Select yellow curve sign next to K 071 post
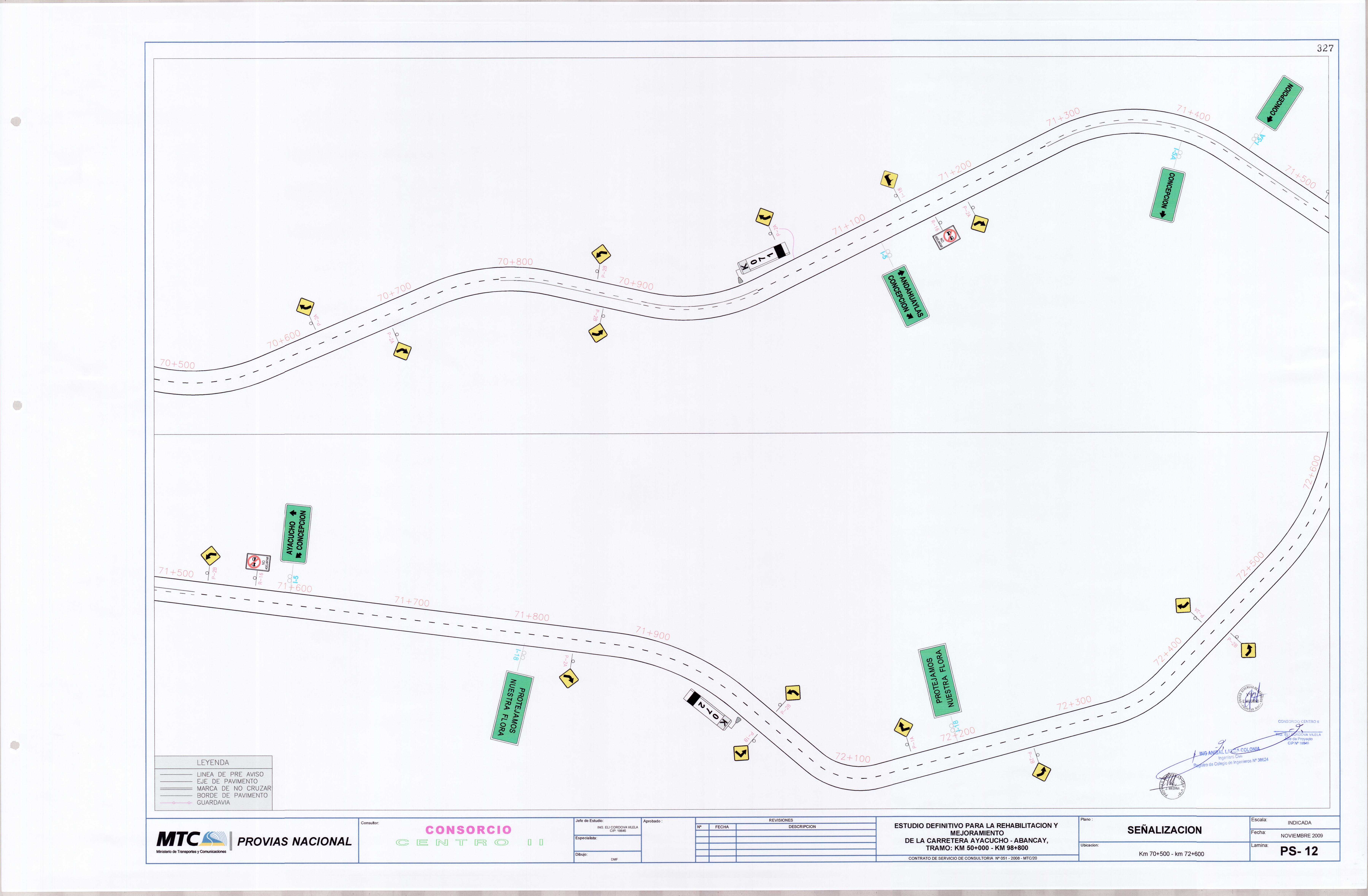The width and height of the screenshot is (1368, 896). click(765, 217)
